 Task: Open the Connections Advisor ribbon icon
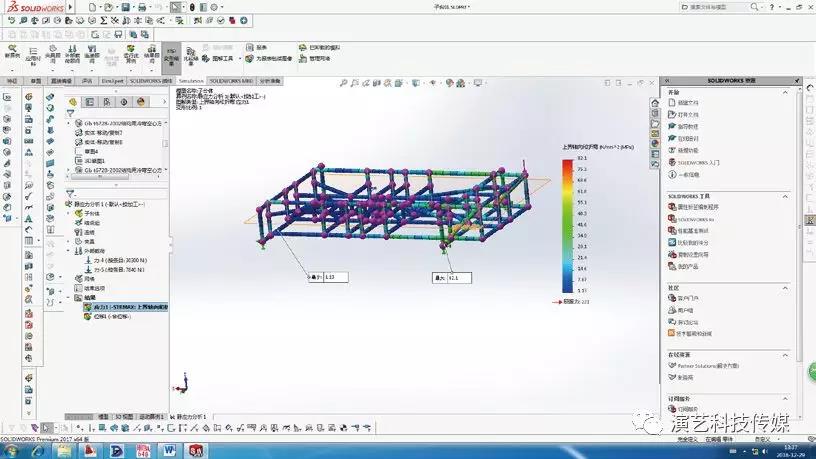tap(92, 55)
